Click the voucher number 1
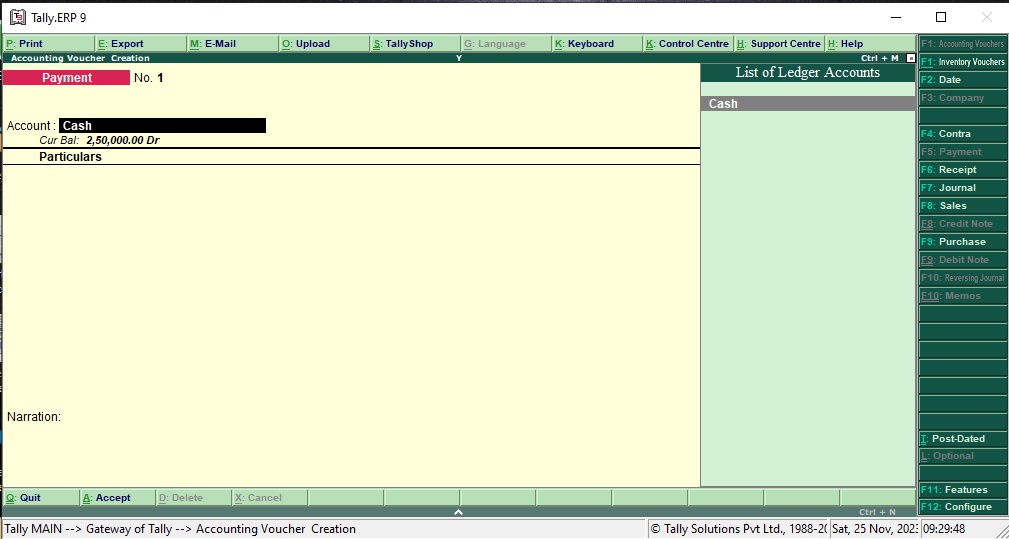The width and height of the screenshot is (1009, 539). [160, 78]
